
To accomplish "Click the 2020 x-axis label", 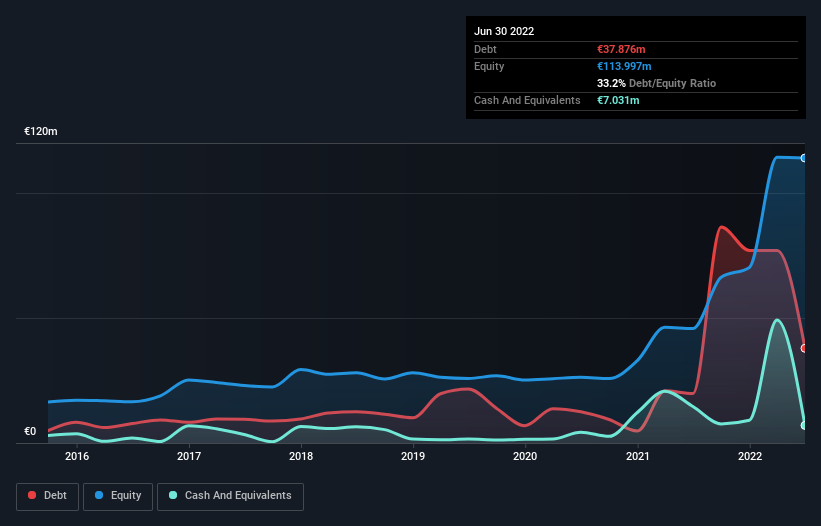I will click(x=525, y=456).
